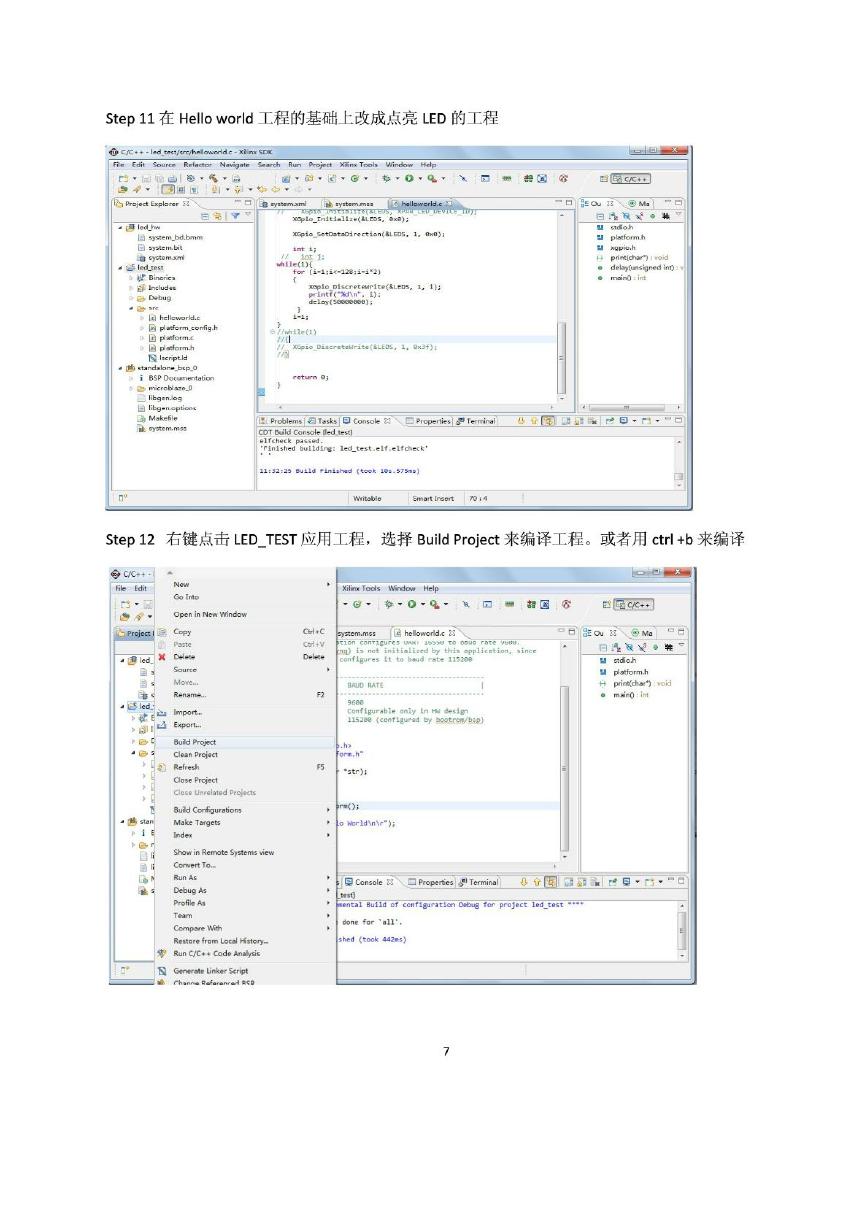Open the Terminal tab in top window
This screenshot has height=1228, width=868.
[476, 421]
